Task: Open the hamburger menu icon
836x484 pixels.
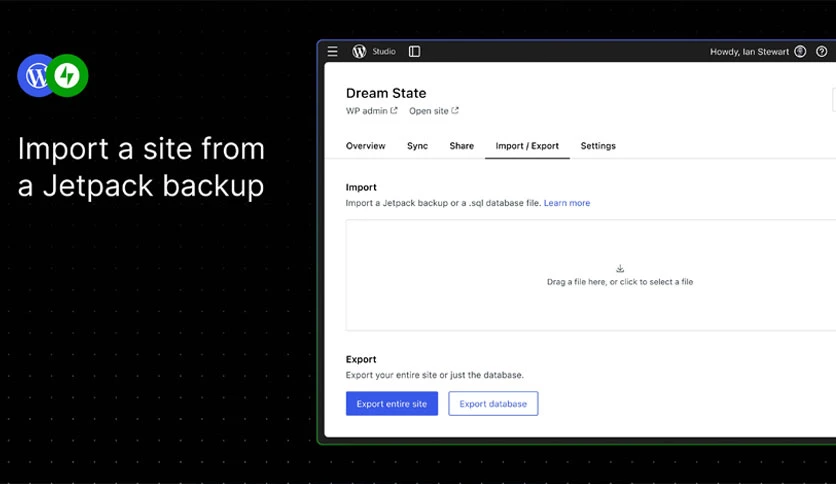Action: (x=332, y=51)
